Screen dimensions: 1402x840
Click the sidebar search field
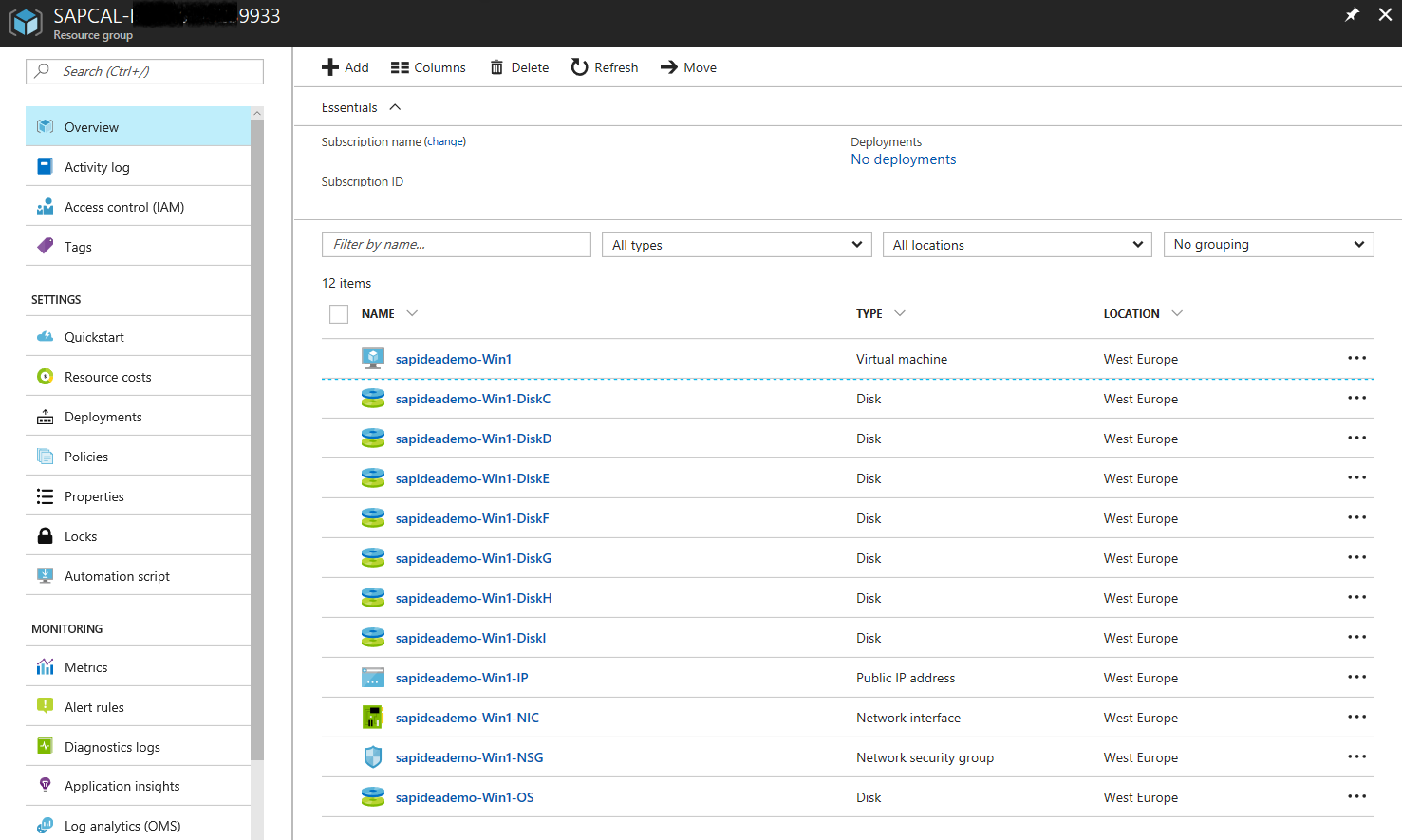[144, 71]
